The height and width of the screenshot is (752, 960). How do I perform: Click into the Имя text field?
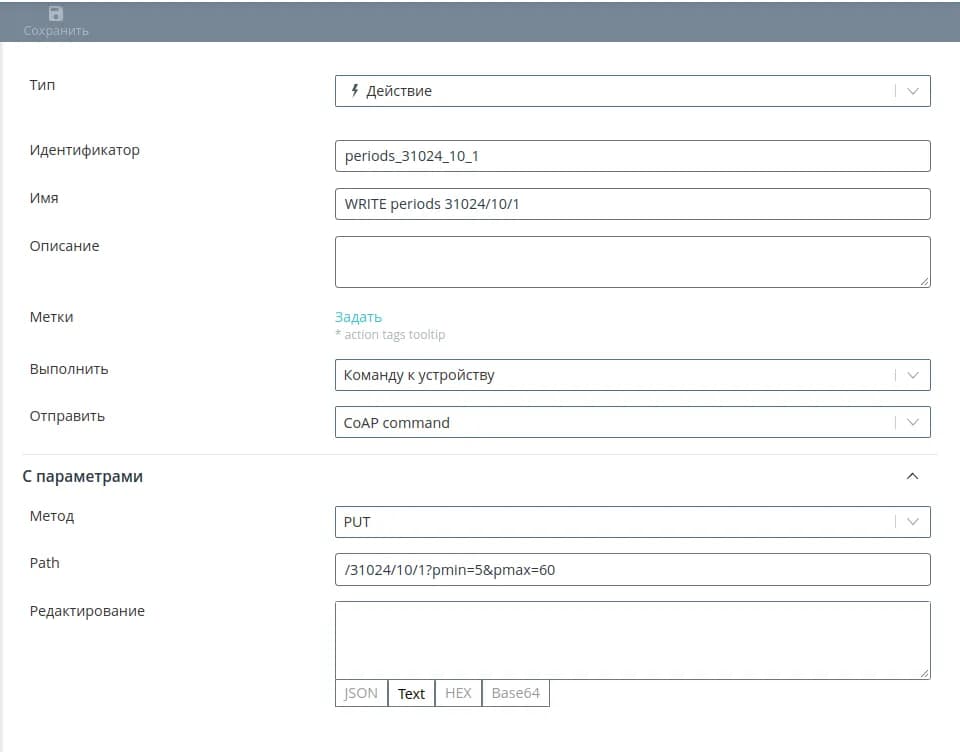[632, 204]
